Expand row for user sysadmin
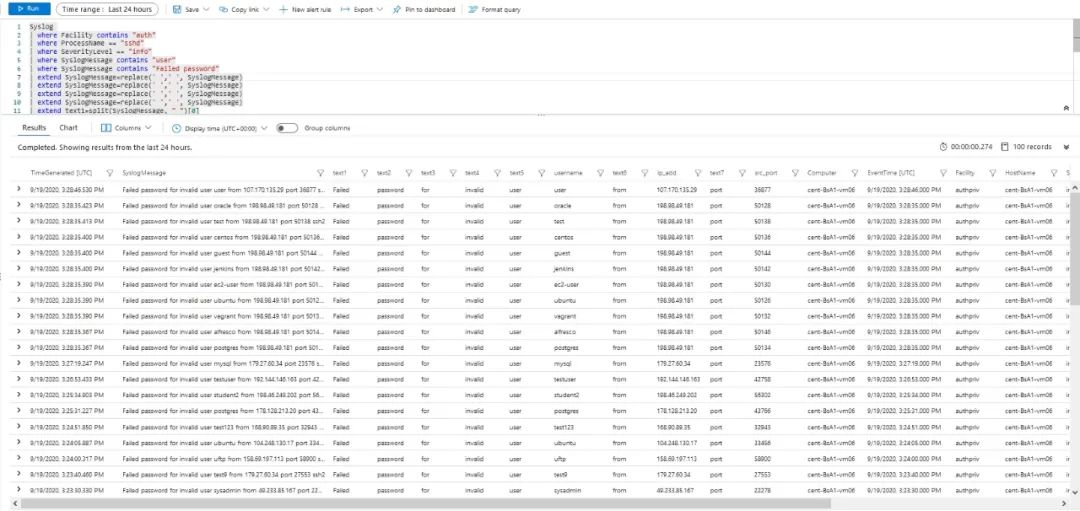The height and width of the screenshot is (511, 1080). (19, 490)
